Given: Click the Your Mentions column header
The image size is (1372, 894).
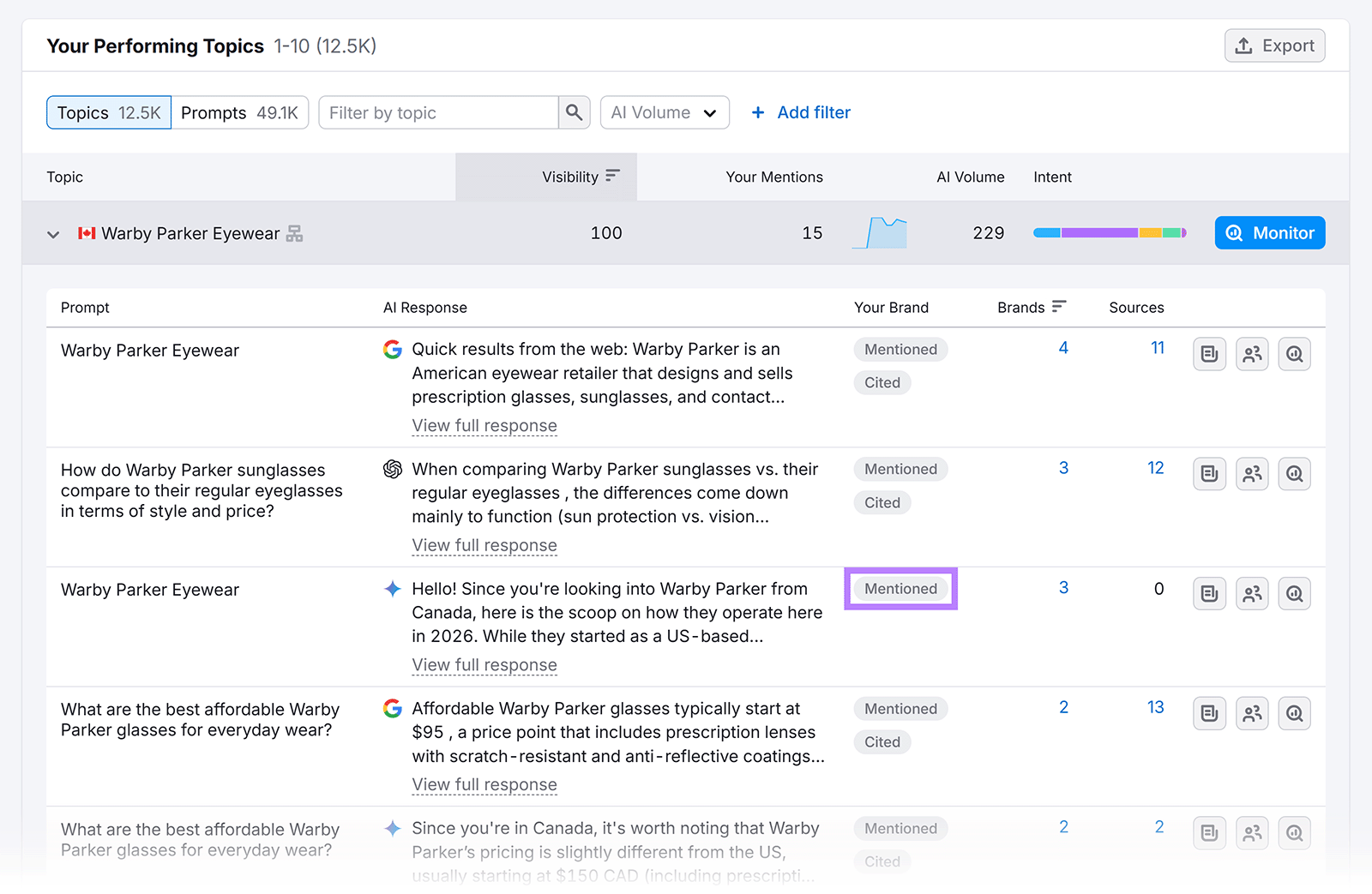Looking at the screenshot, I should (x=774, y=177).
